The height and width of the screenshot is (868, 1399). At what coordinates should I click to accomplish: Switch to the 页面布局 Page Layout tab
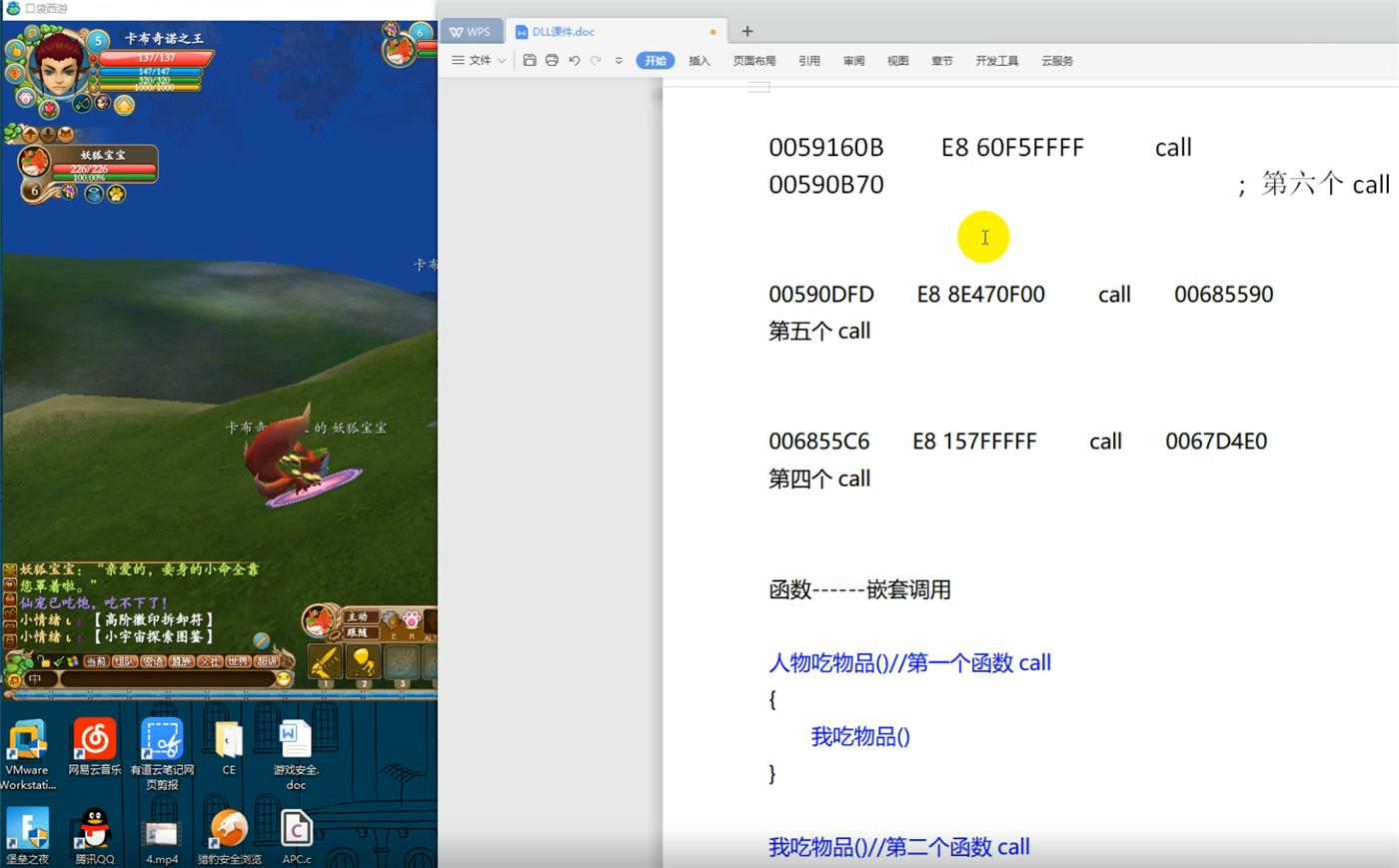click(x=754, y=61)
